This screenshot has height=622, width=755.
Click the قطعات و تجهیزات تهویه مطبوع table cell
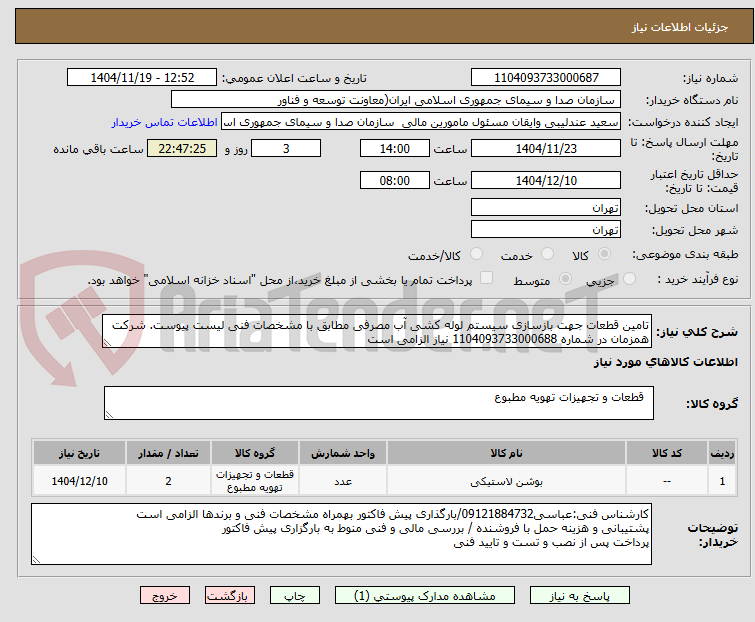[254, 480]
